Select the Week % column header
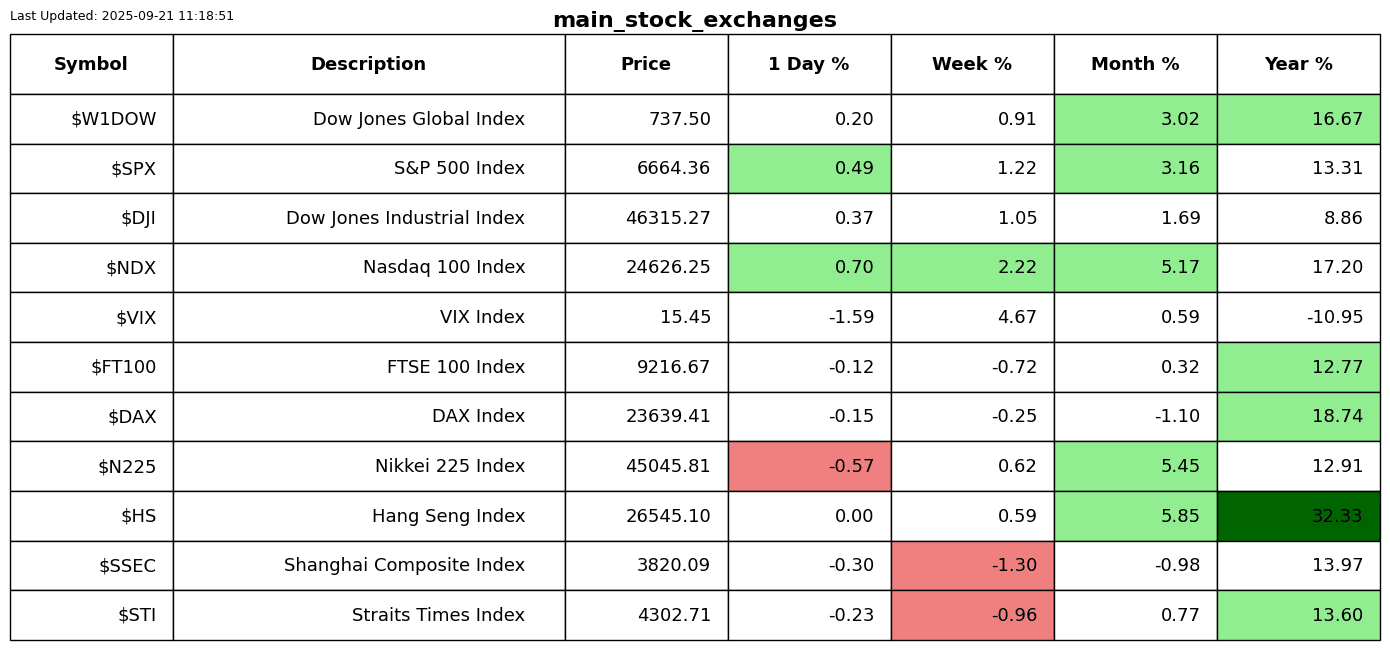 972,65
